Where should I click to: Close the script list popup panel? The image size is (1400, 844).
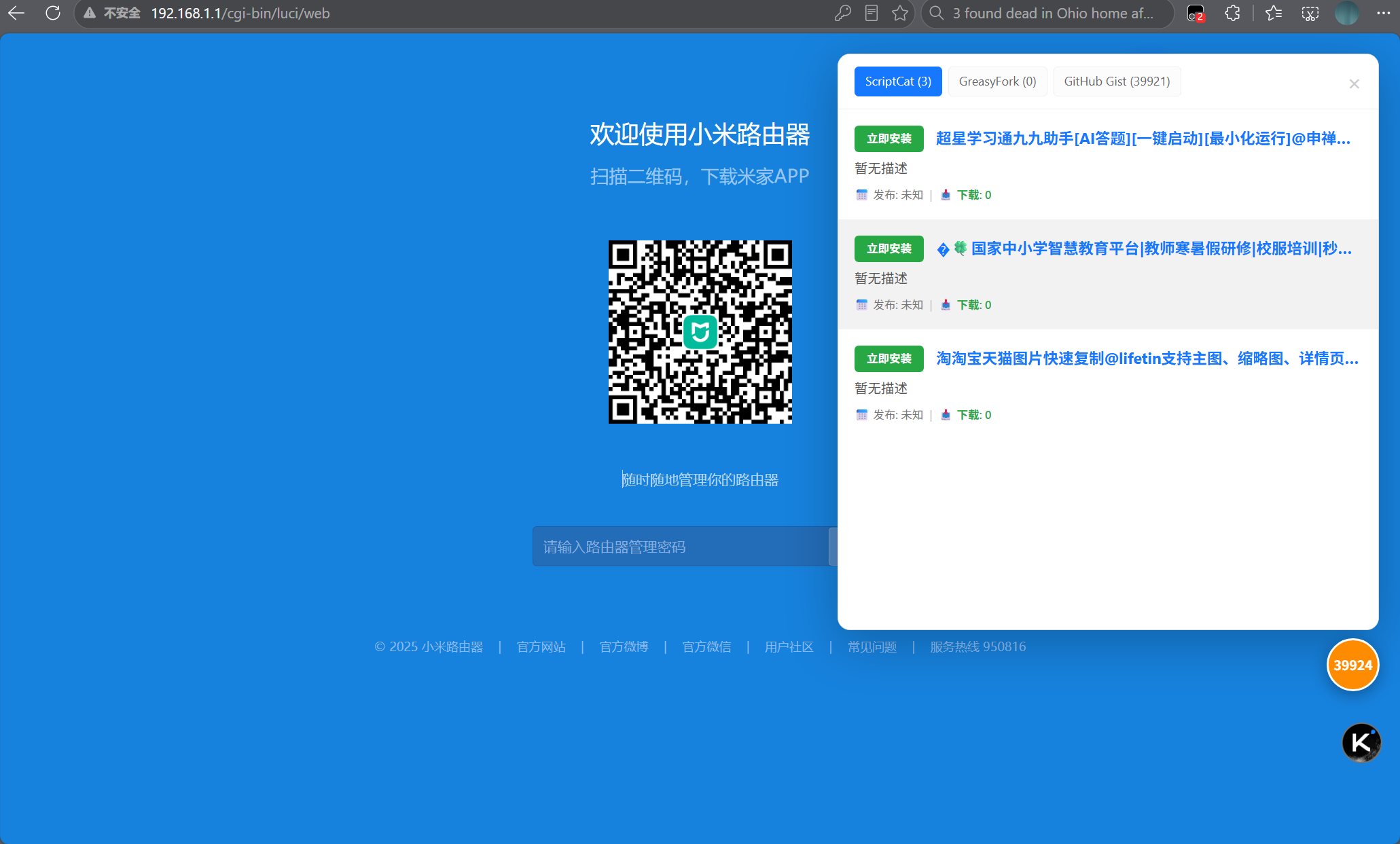point(1354,84)
